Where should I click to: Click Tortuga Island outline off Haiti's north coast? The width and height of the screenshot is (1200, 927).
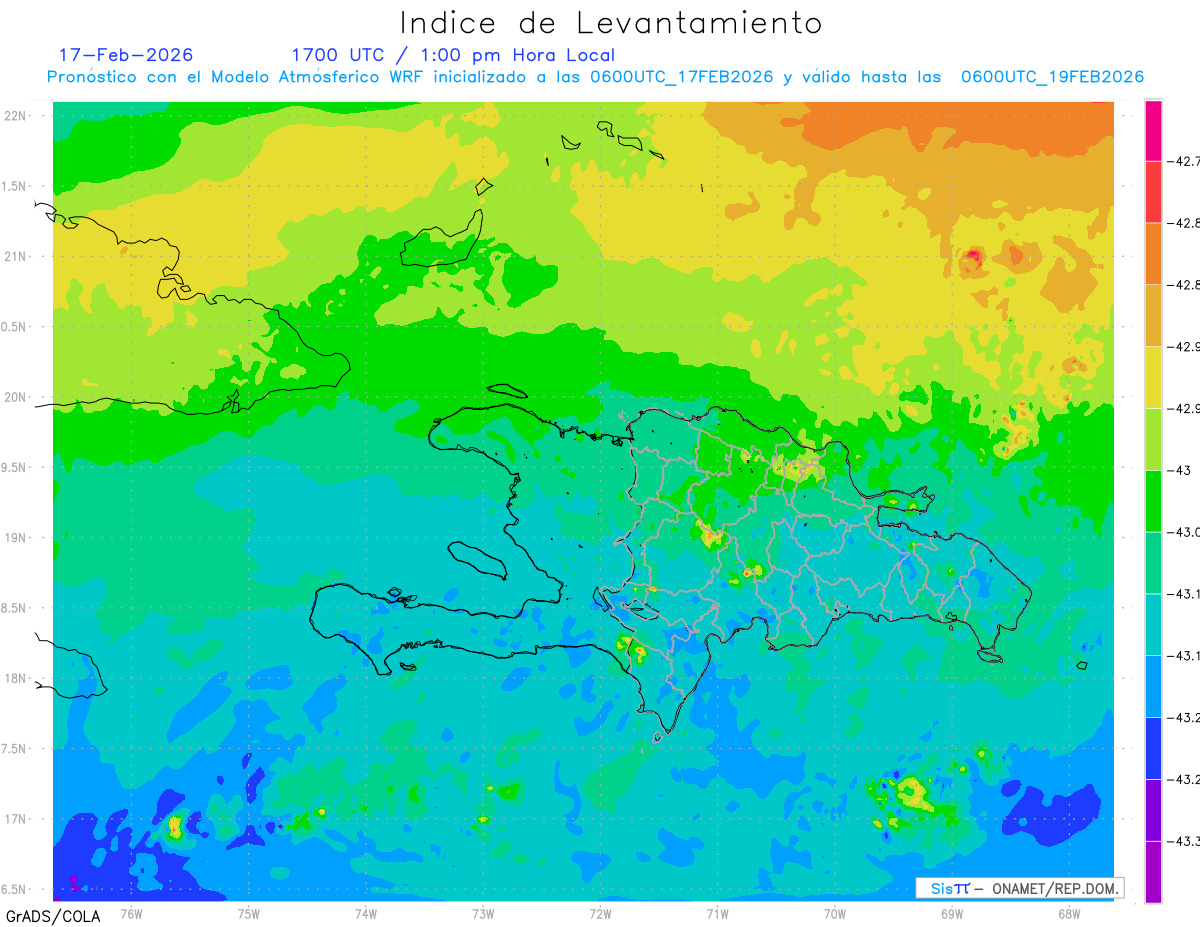point(507,391)
